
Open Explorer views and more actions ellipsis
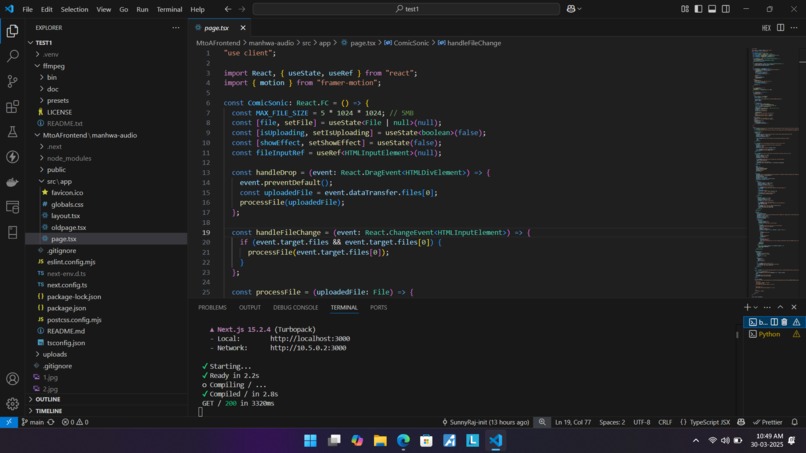click(176, 28)
